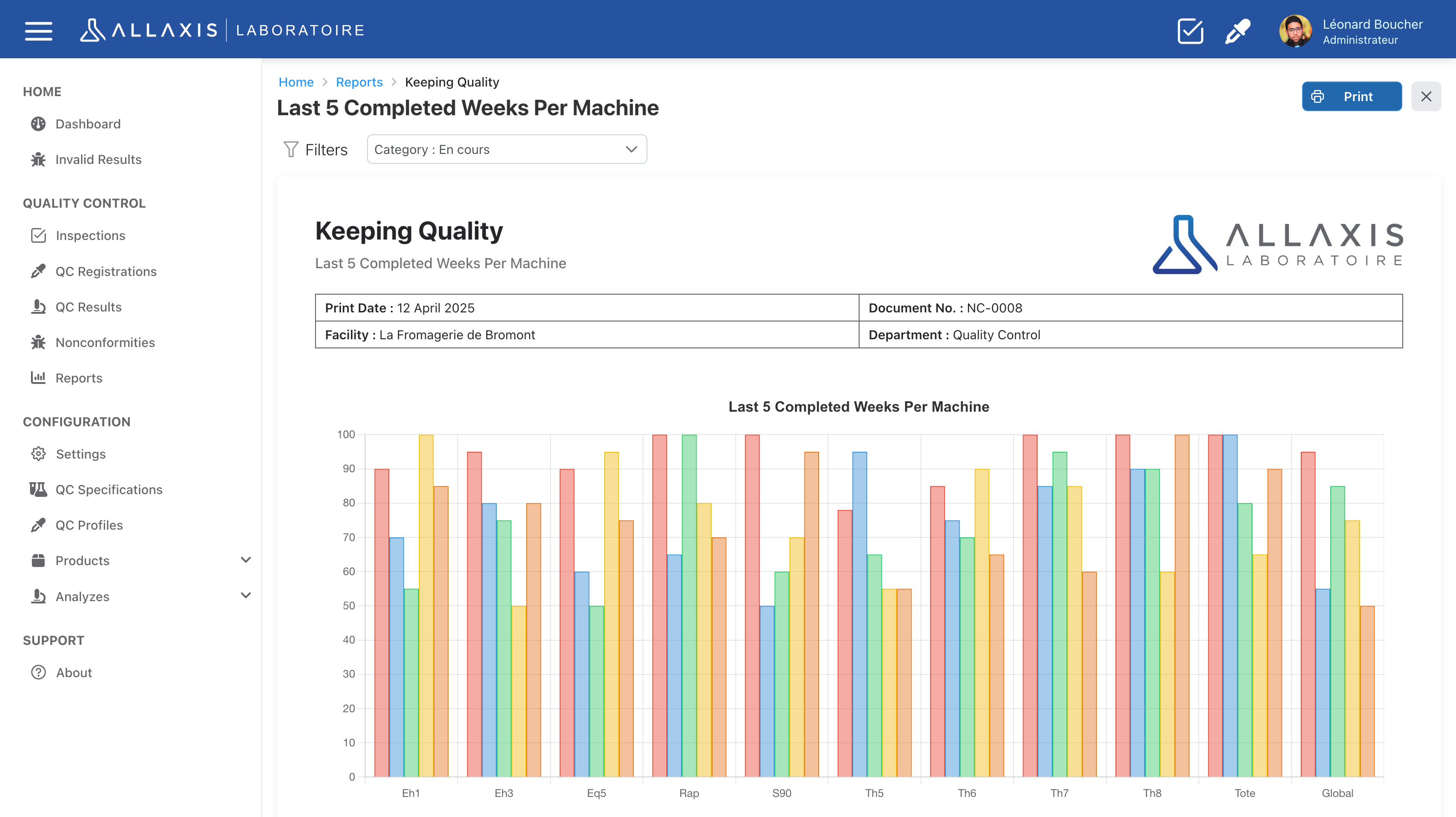Image resolution: width=1456 pixels, height=817 pixels.
Task: Go to Reports in the sidebar
Action: click(79, 378)
